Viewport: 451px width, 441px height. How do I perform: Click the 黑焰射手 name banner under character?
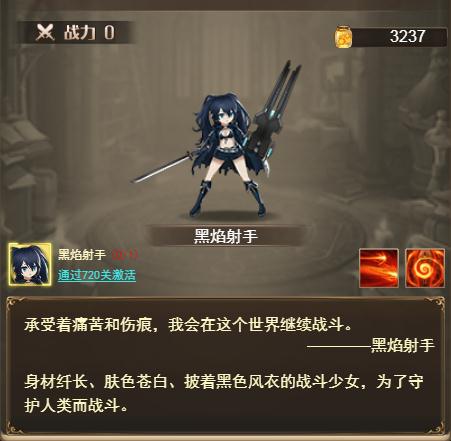point(226,236)
